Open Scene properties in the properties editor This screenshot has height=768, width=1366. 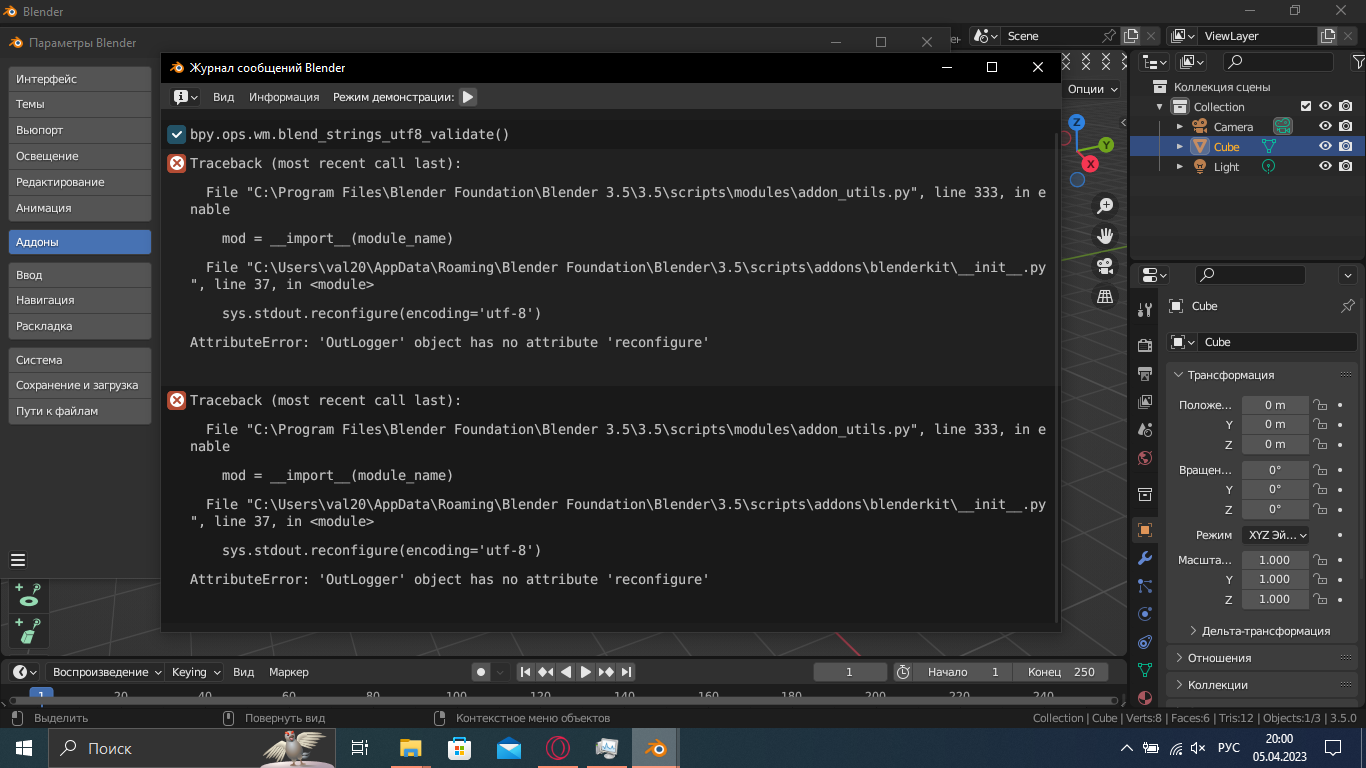coord(1145,428)
